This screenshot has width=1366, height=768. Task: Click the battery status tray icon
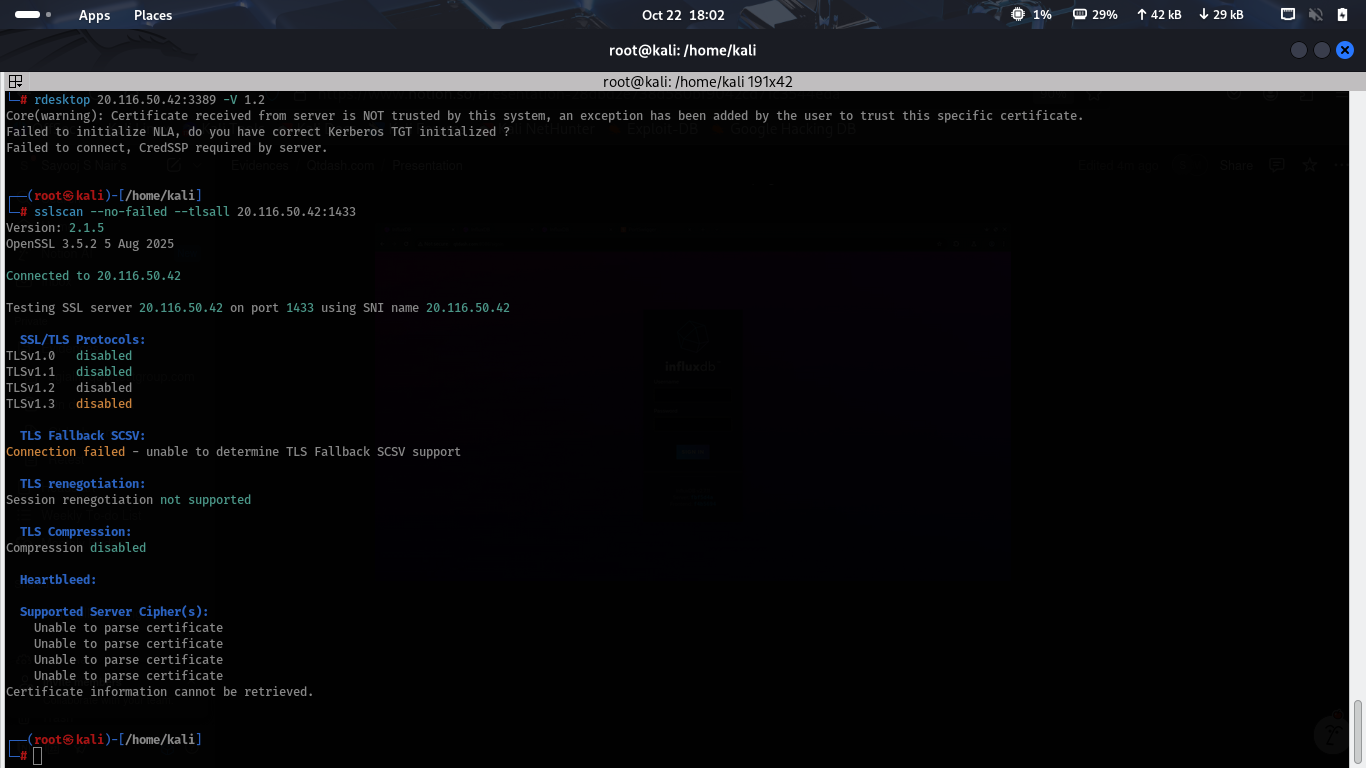(x=1342, y=15)
